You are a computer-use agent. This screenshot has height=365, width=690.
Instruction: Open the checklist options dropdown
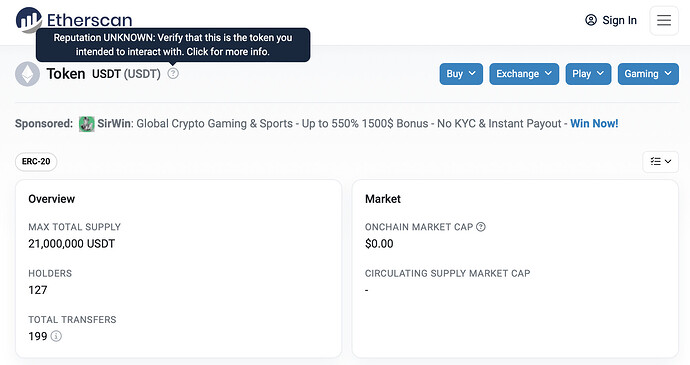tap(661, 162)
